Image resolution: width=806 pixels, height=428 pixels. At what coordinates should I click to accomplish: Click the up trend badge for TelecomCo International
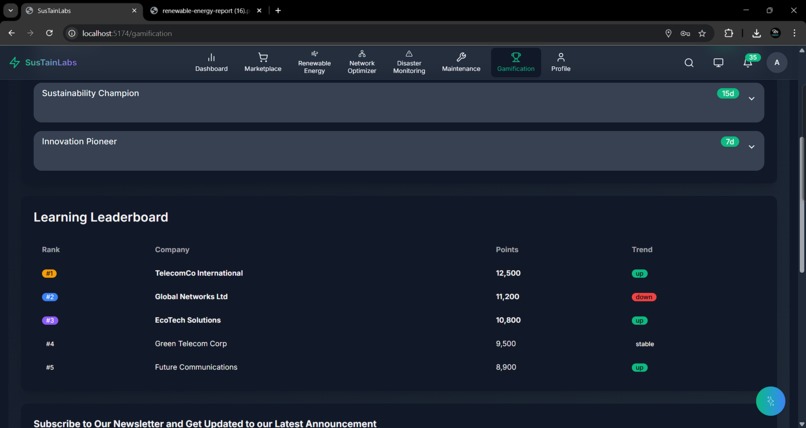point(639,273)
